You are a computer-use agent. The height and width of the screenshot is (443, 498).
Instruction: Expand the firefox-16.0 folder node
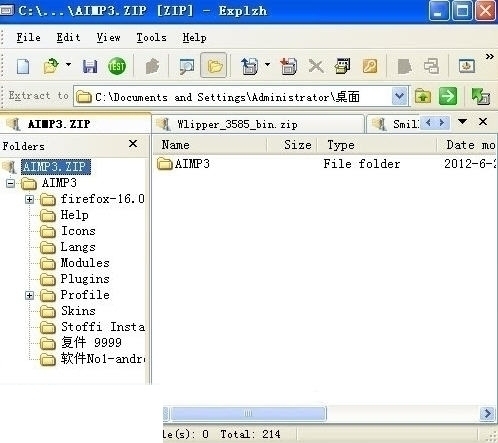click(30, 199)
